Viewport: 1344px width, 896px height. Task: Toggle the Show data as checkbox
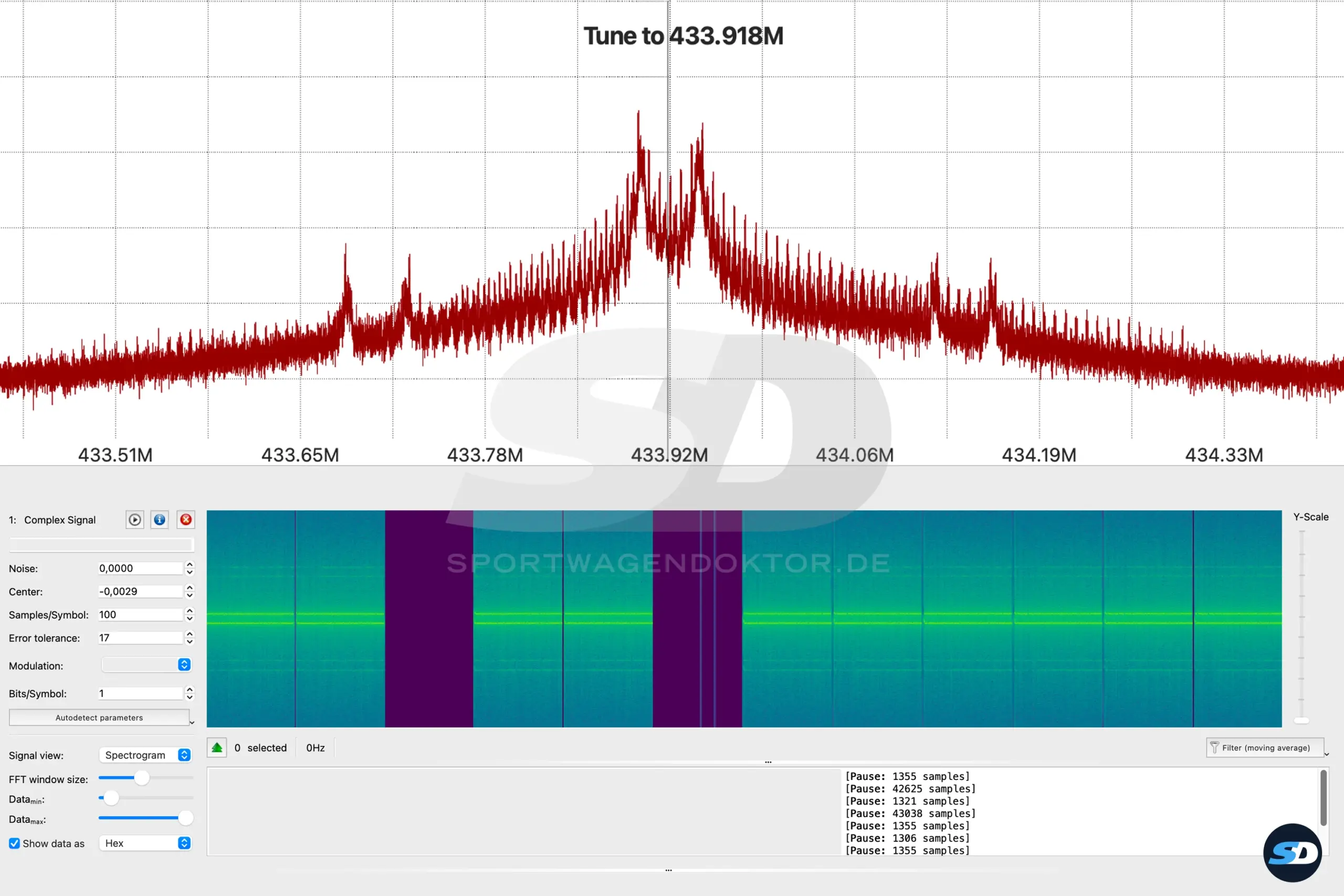pyautogui.click(x=14, y=844)
